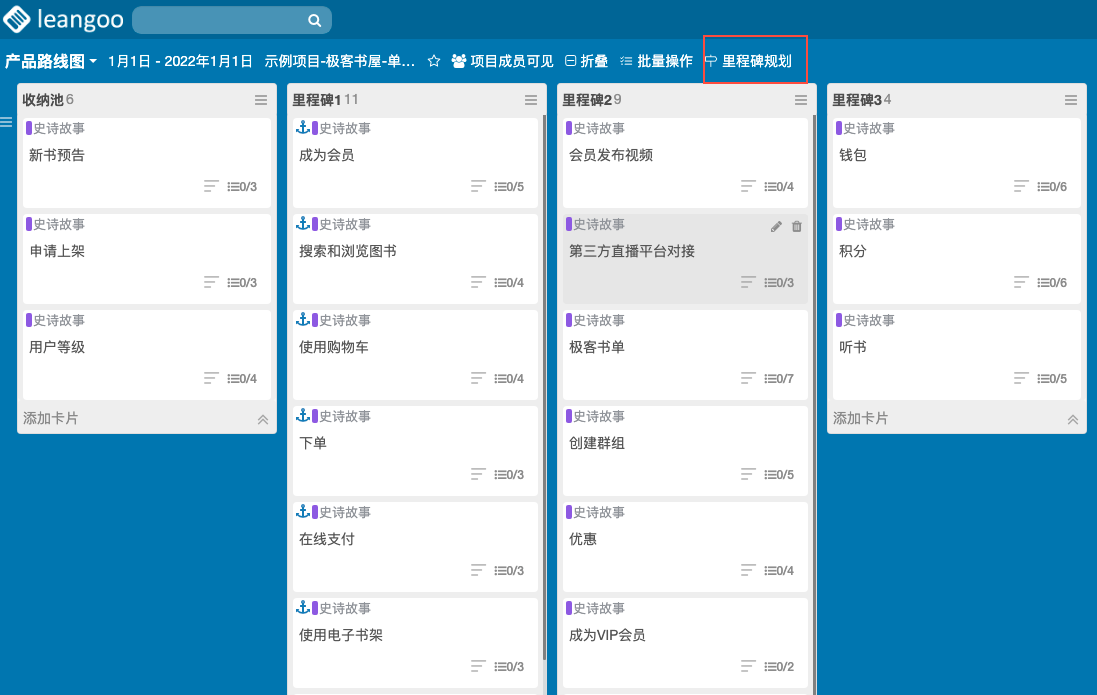
Task: Open the 里程碑1 list menu icon
Action: pyautogui.click(x=531, y=100)
